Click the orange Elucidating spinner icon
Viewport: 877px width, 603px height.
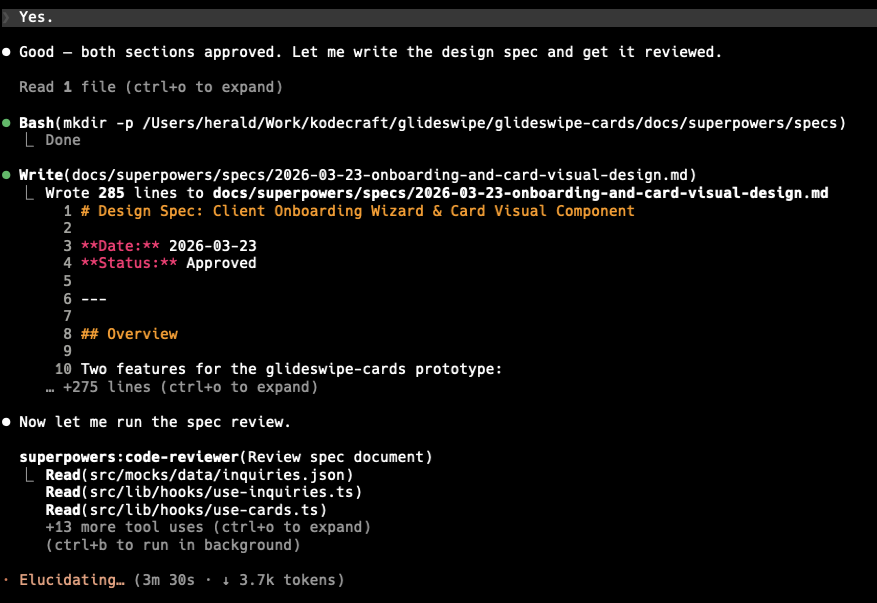[x=6, y=580]
